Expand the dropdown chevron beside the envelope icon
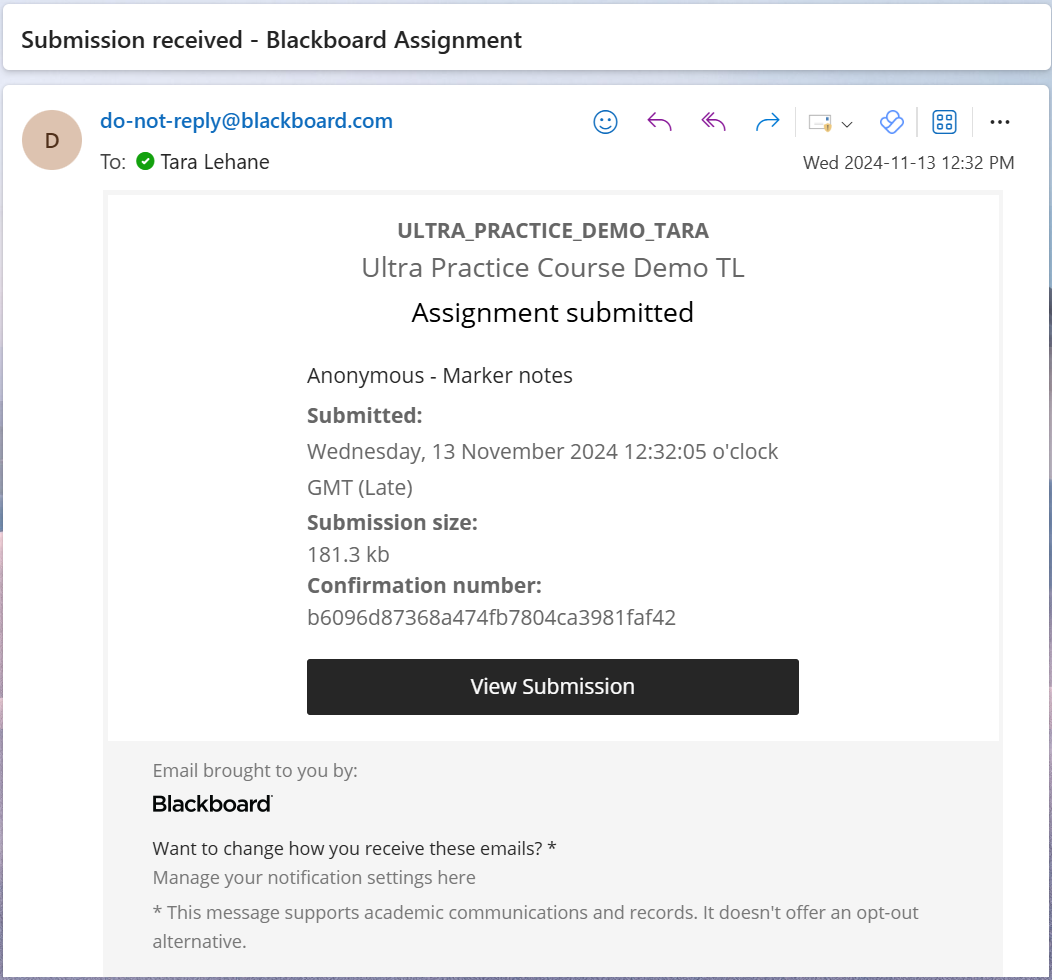 (847, 124)
